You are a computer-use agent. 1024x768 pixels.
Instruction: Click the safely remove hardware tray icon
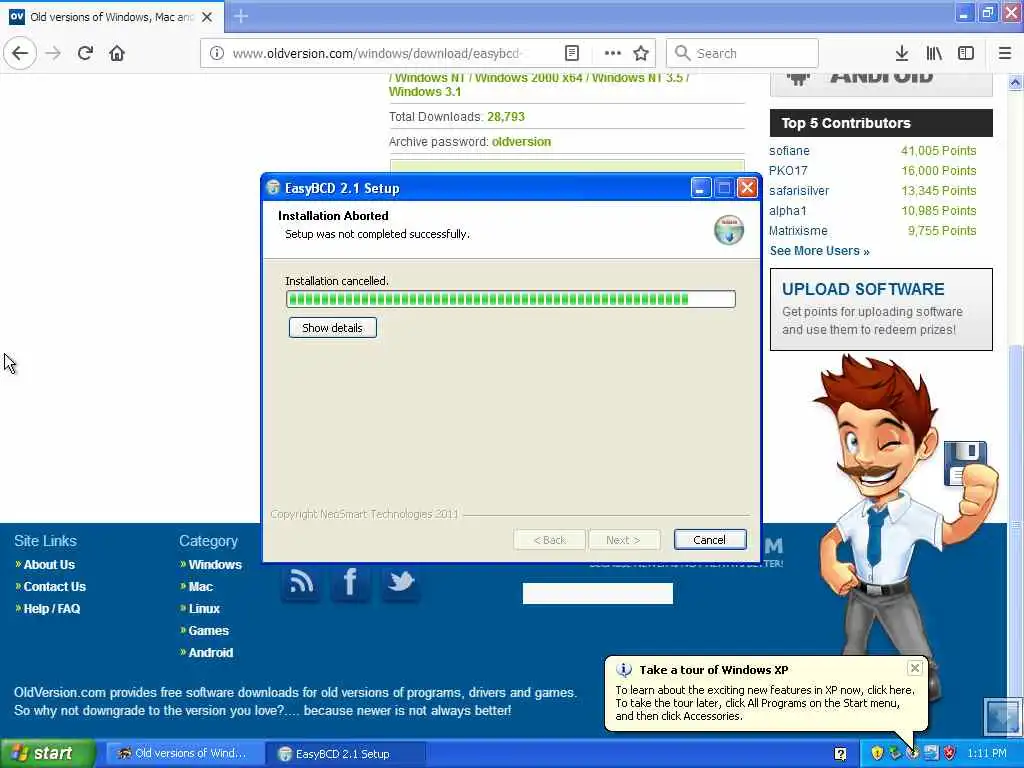[x=895, y=753]
